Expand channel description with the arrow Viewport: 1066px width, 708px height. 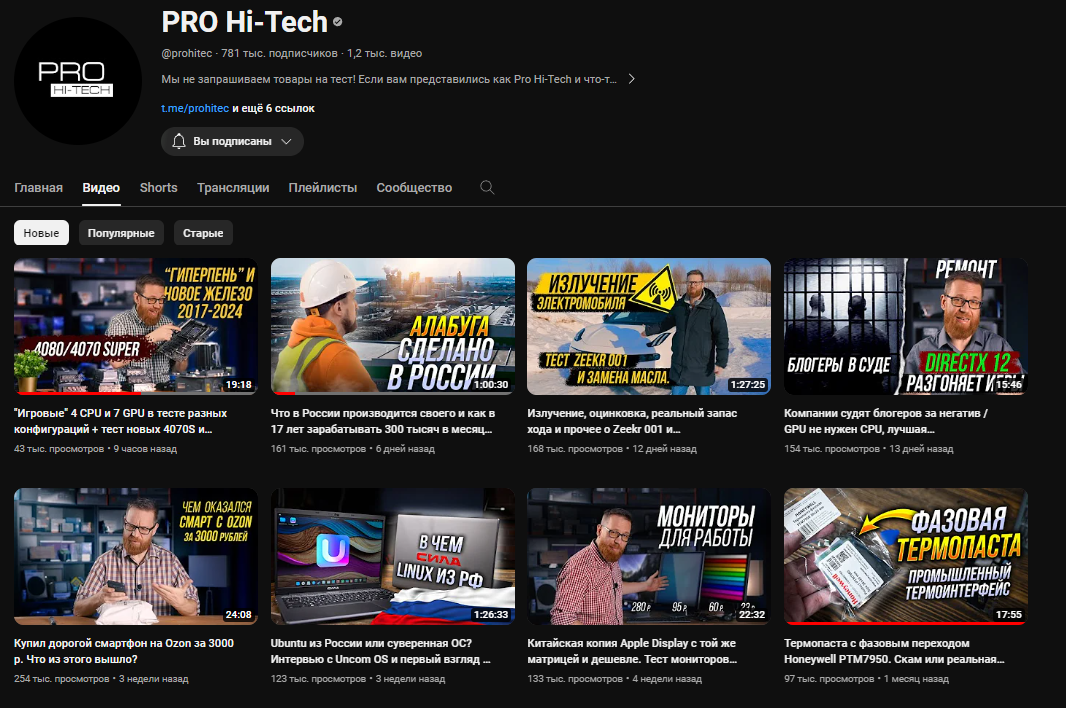[x=632, y=79]
